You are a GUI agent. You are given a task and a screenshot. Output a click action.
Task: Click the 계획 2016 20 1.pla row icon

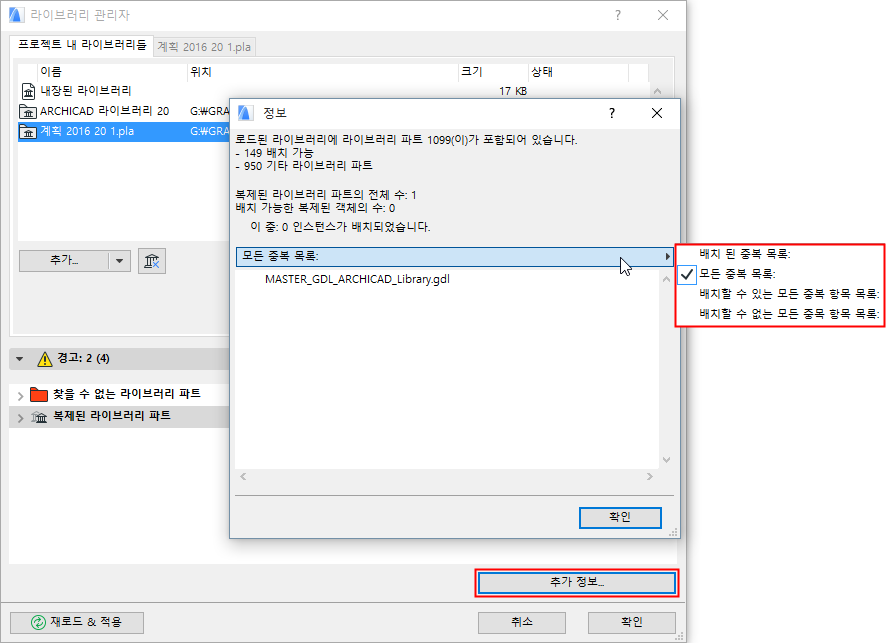[x=28, y=132]
